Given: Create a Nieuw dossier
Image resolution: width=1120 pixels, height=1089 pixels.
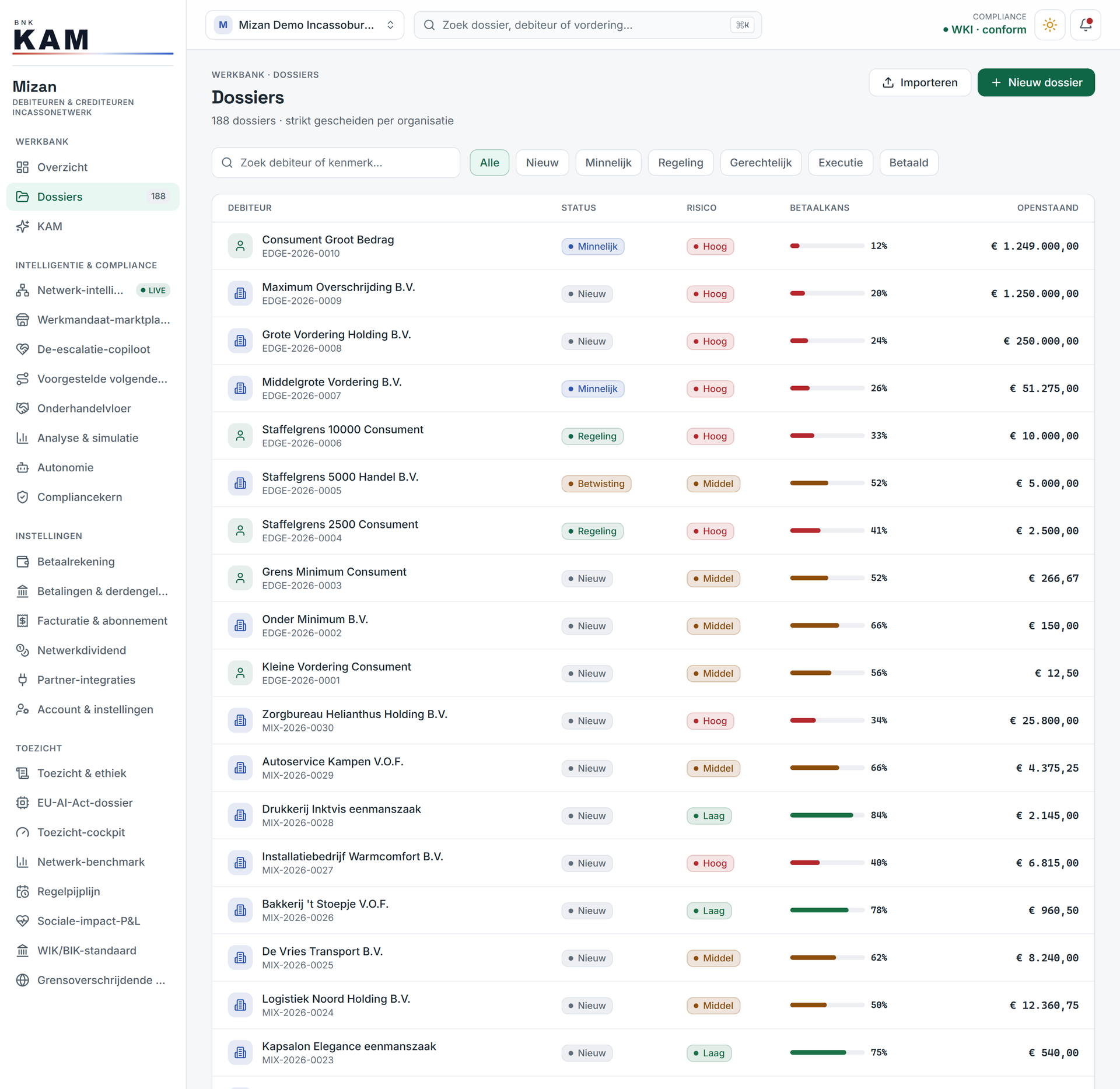Looking at the screenshot, I should (1035, 83).
